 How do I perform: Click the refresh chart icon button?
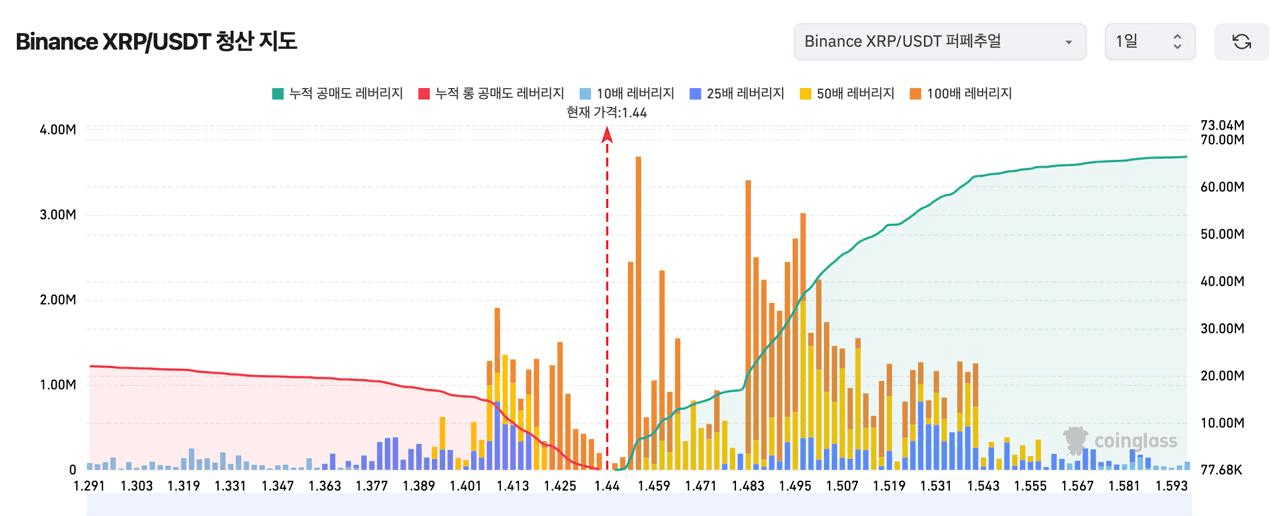1241,42
